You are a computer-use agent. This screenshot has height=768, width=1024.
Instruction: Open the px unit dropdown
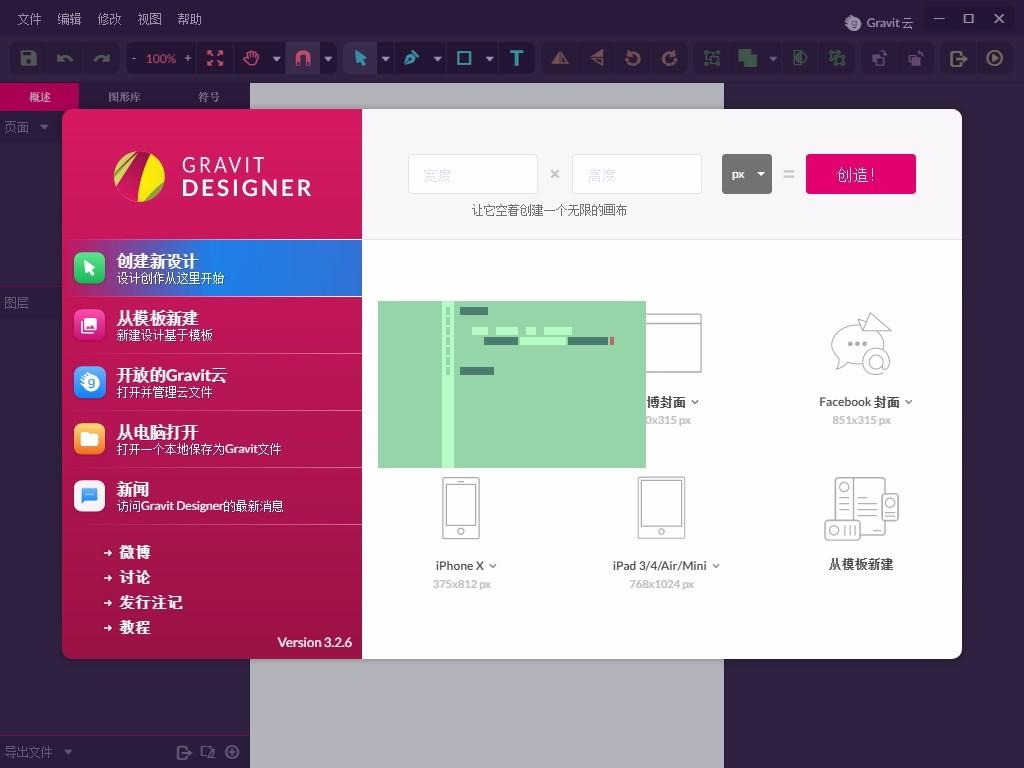(746, 174)
